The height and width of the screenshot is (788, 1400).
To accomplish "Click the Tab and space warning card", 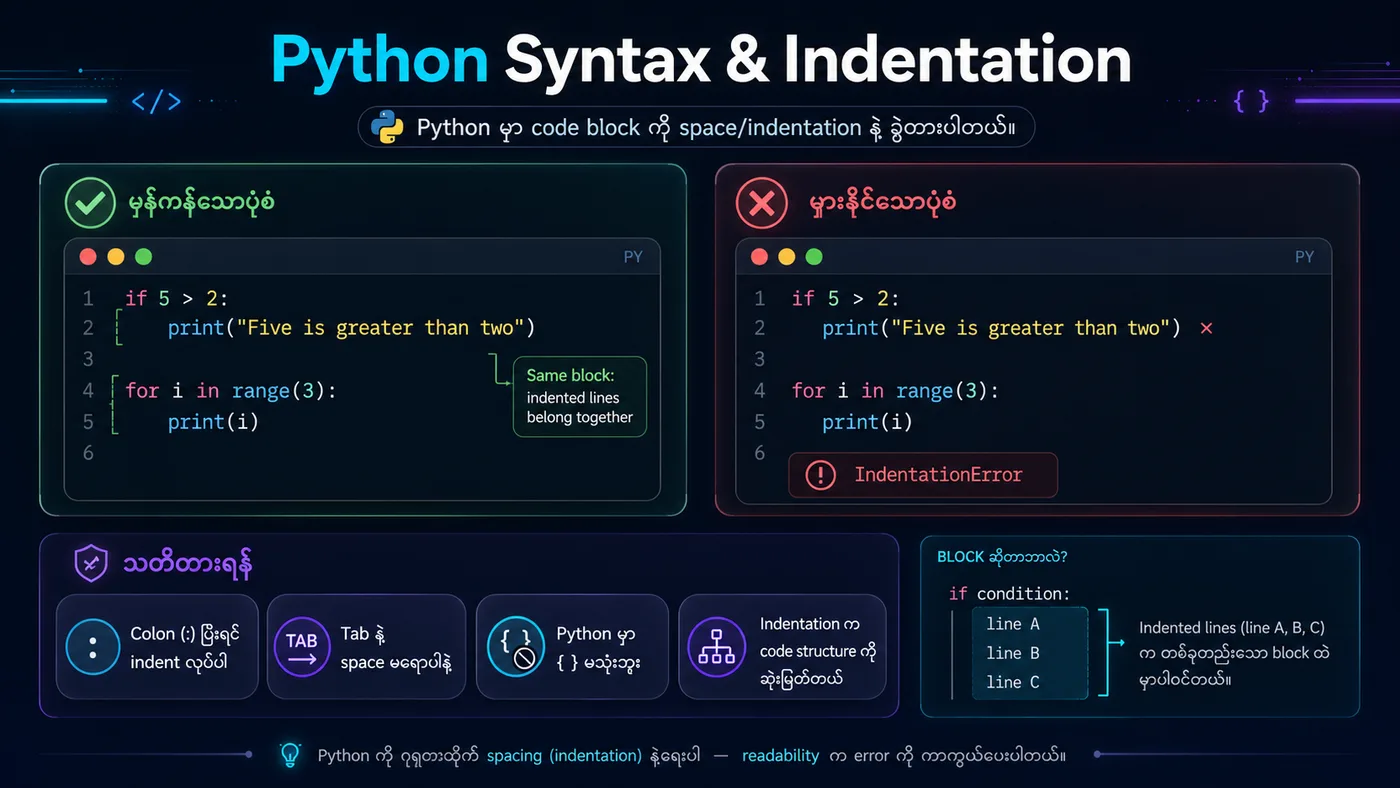I will [366, 647].
